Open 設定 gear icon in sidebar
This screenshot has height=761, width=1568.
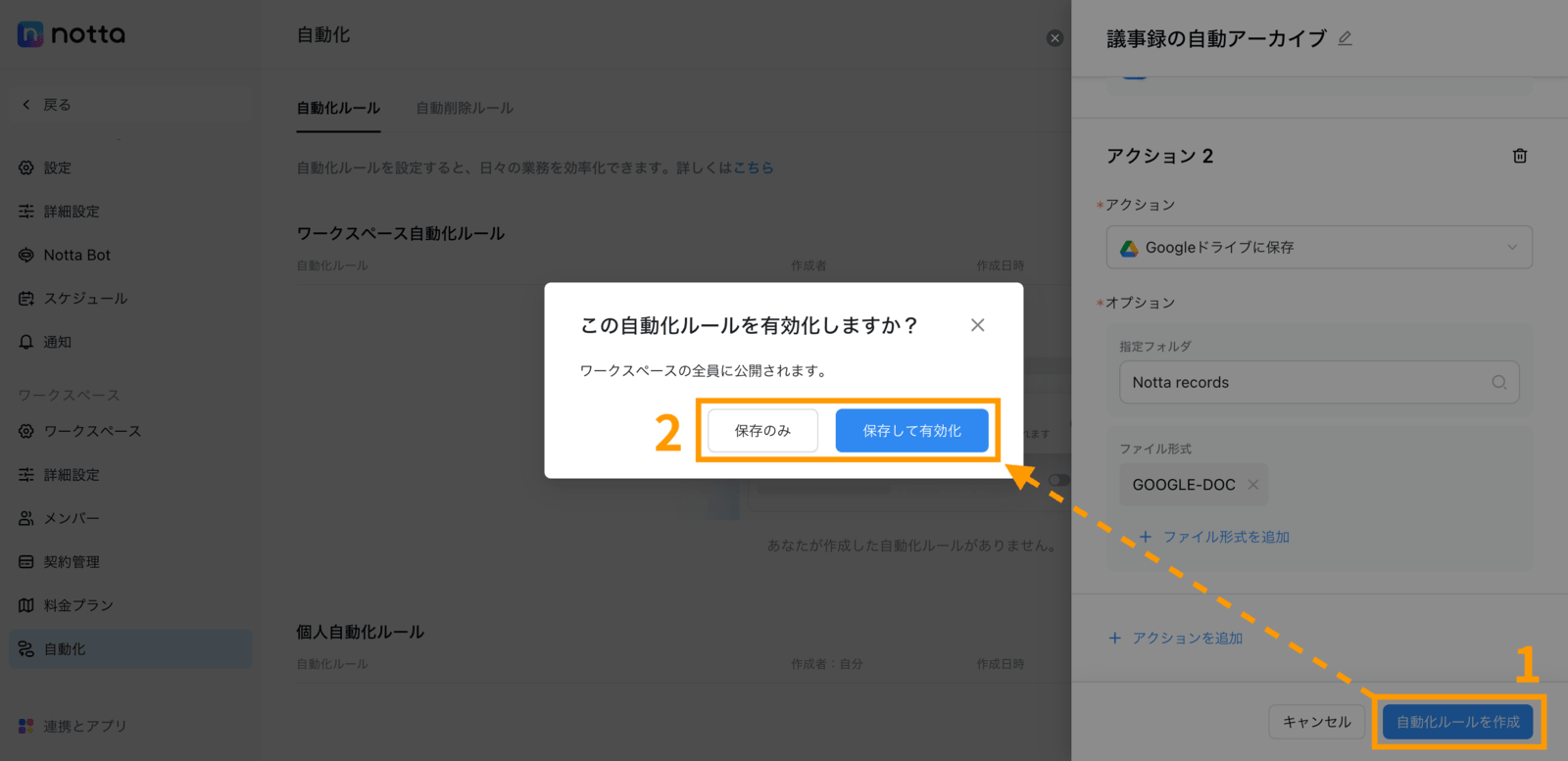pyautogui.click(x=26, y=167)
